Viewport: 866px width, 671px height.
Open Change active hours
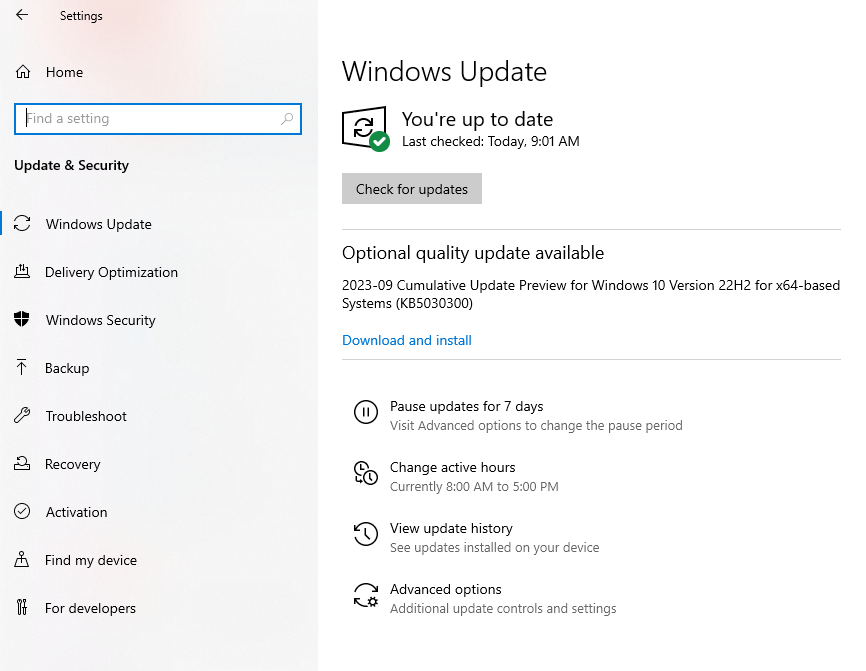(452, 467)
